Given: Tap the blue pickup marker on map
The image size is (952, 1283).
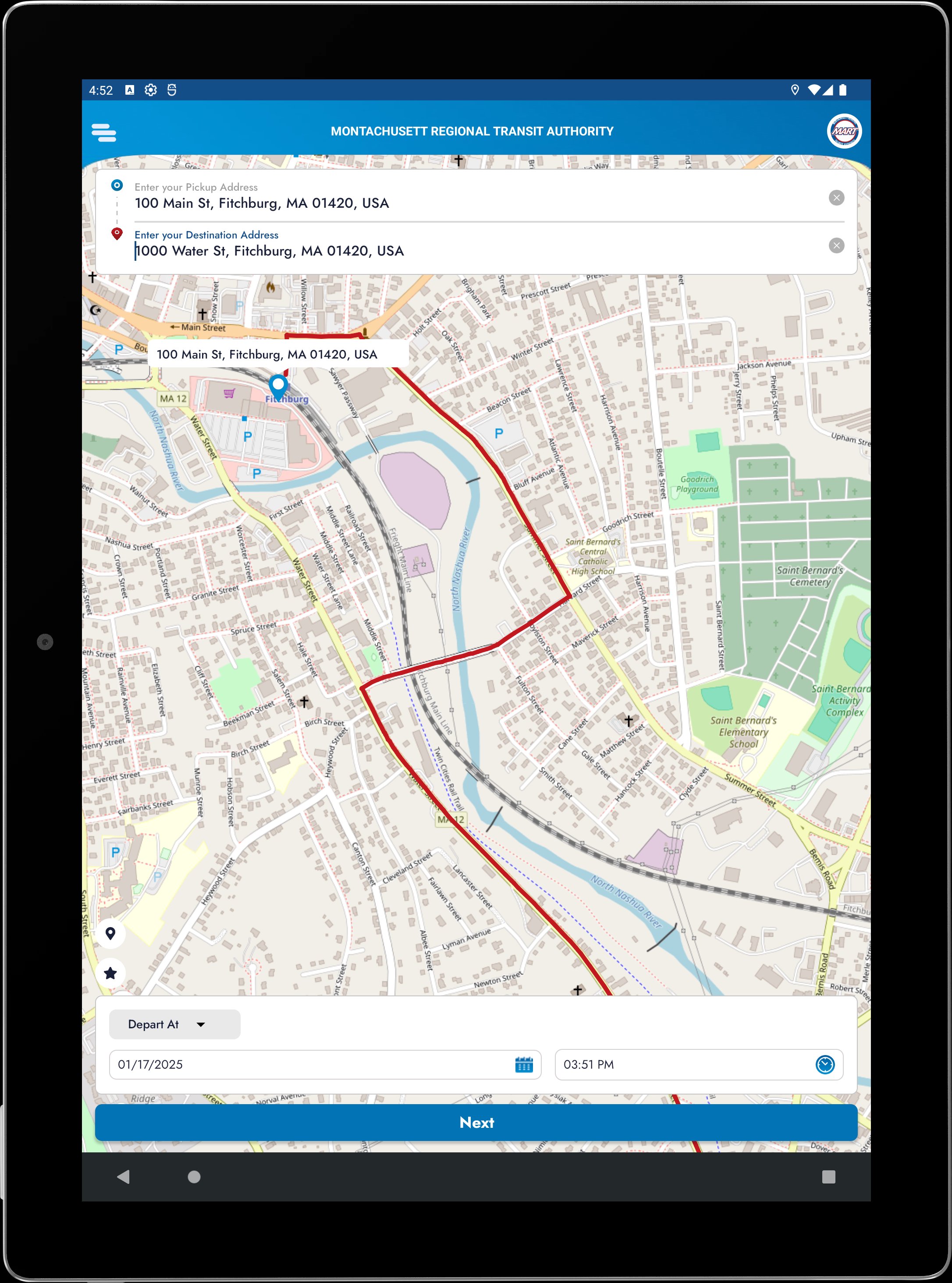Looking at the screenshot, I should point(278,384).
